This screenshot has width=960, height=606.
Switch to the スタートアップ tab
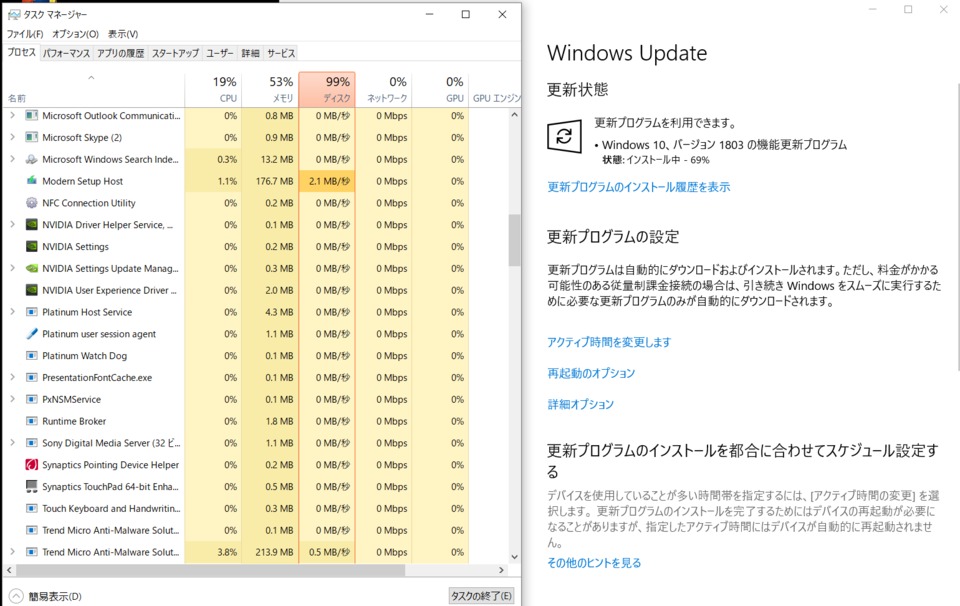pyautogui.click(x=175, y=53)
